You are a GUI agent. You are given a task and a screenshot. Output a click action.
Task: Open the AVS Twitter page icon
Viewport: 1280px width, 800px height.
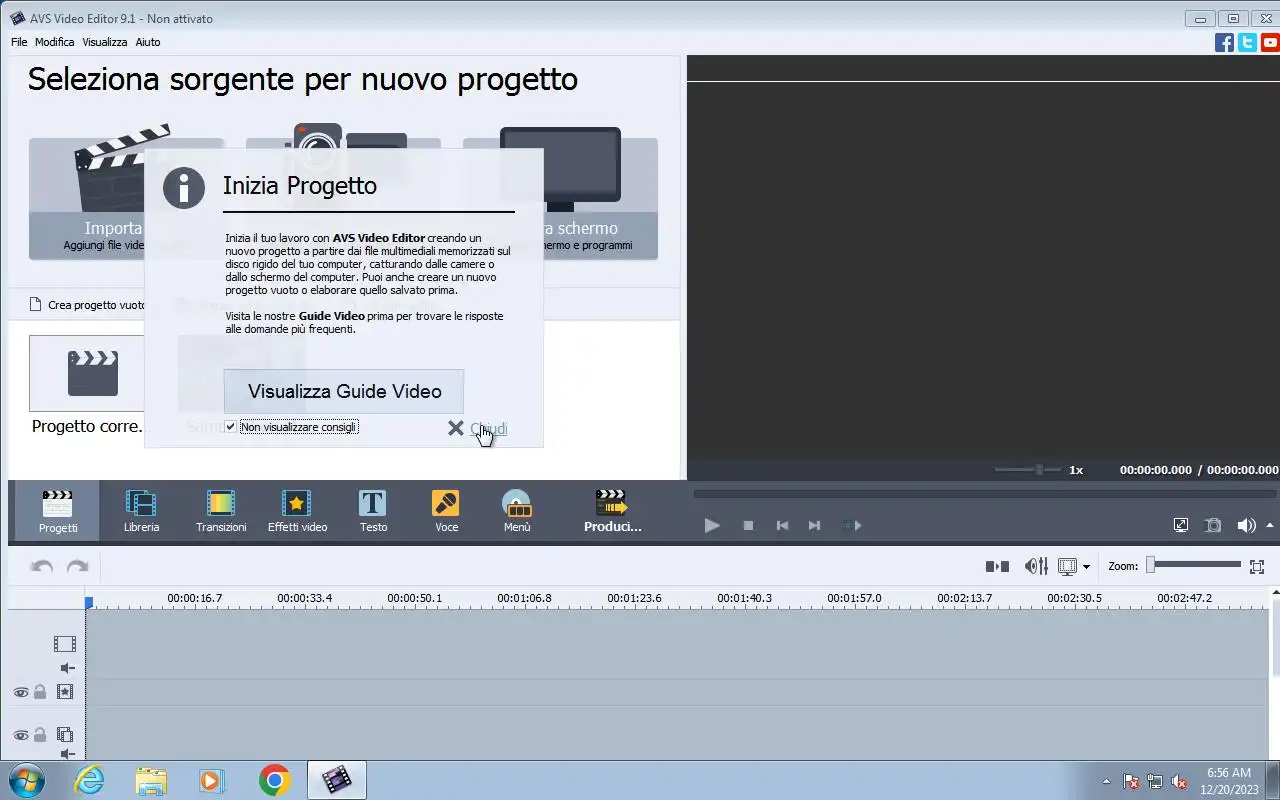click(1247, 42)
